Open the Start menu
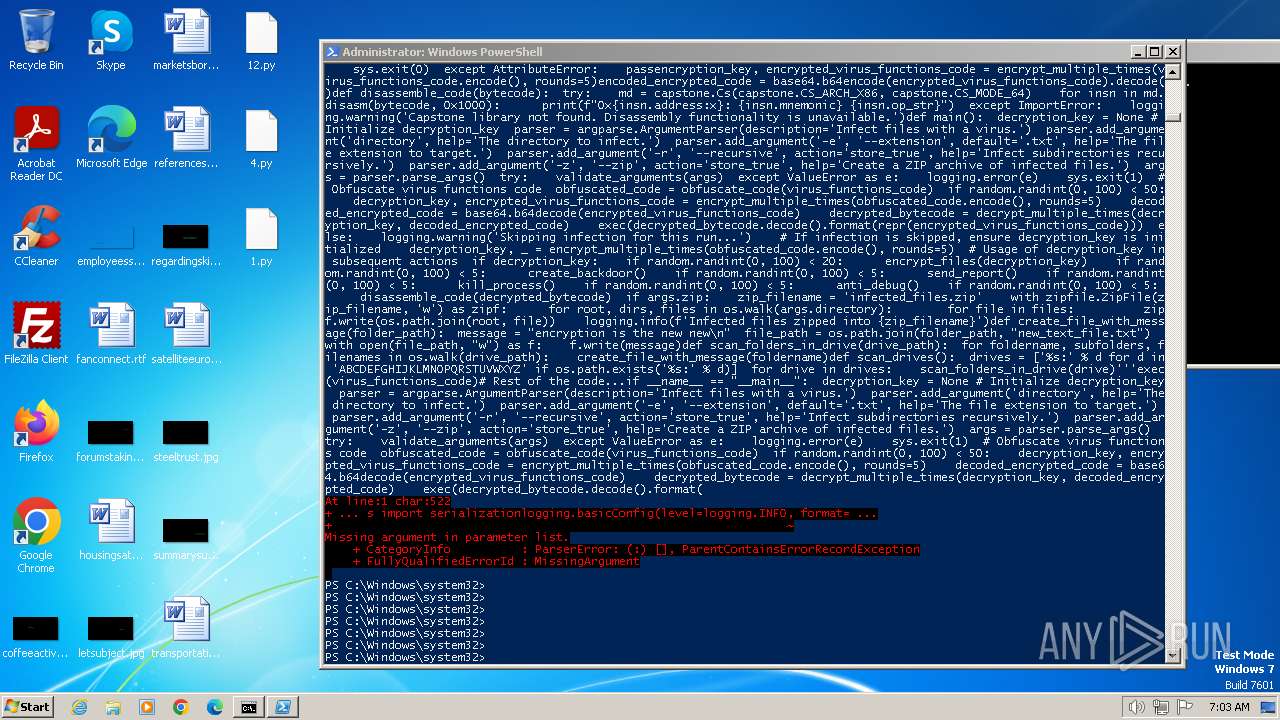The height and width of the screenshot is (720, 1280). tap(27, 706)
